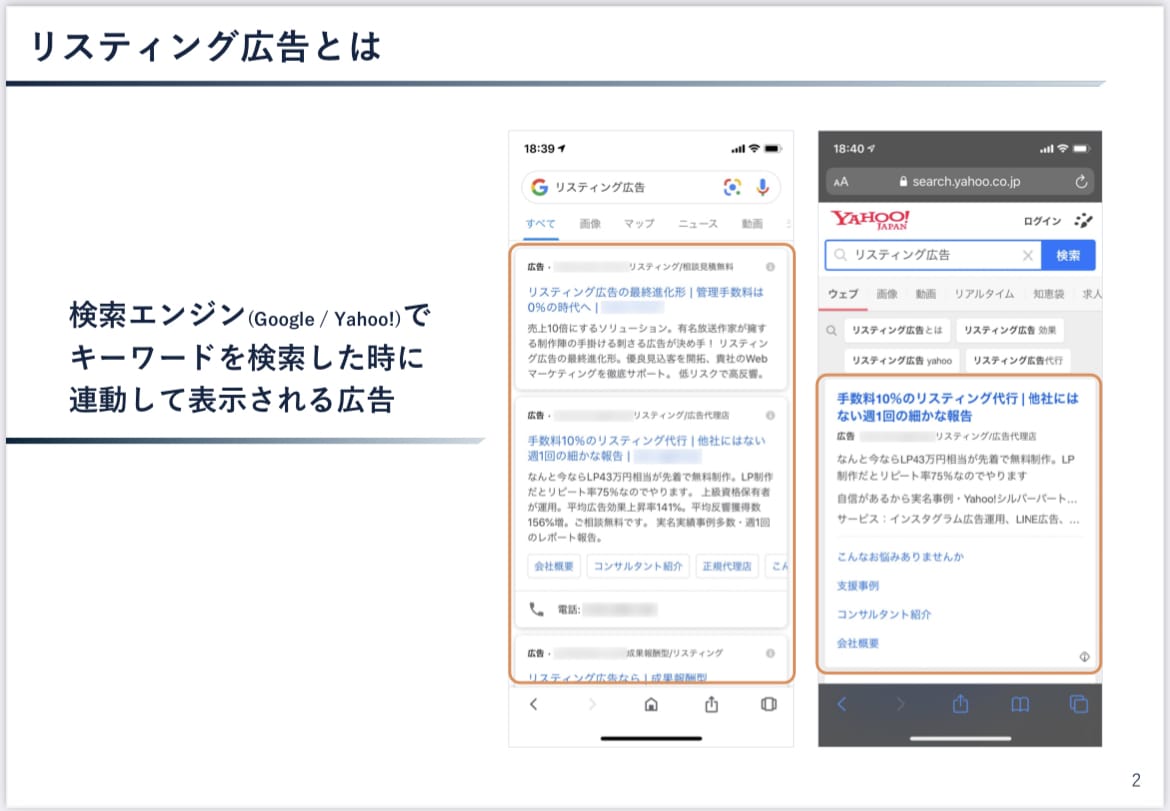Tap Yahoo link コンサルタント紹介
This screenshot has height=811, width=1170.
tap(883, 614)
